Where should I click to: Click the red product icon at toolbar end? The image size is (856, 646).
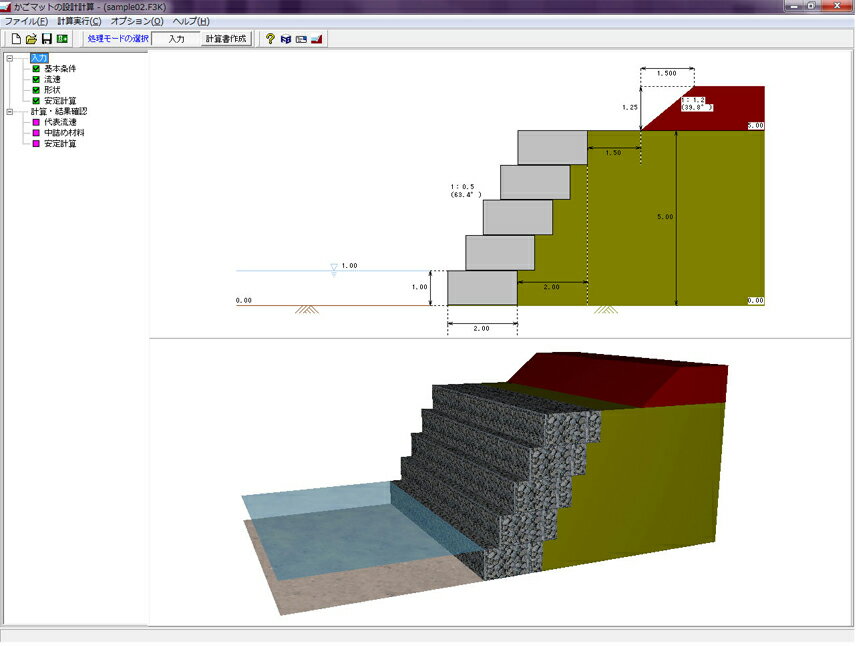coord(316,39)
